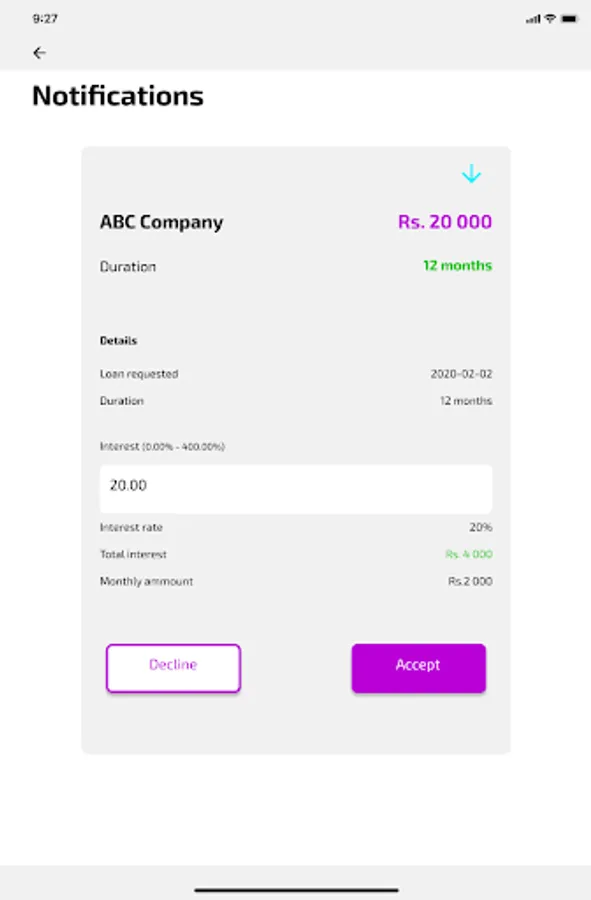Tap the green 12 months duration value
591x900 pixels.
tap(456, 265)
